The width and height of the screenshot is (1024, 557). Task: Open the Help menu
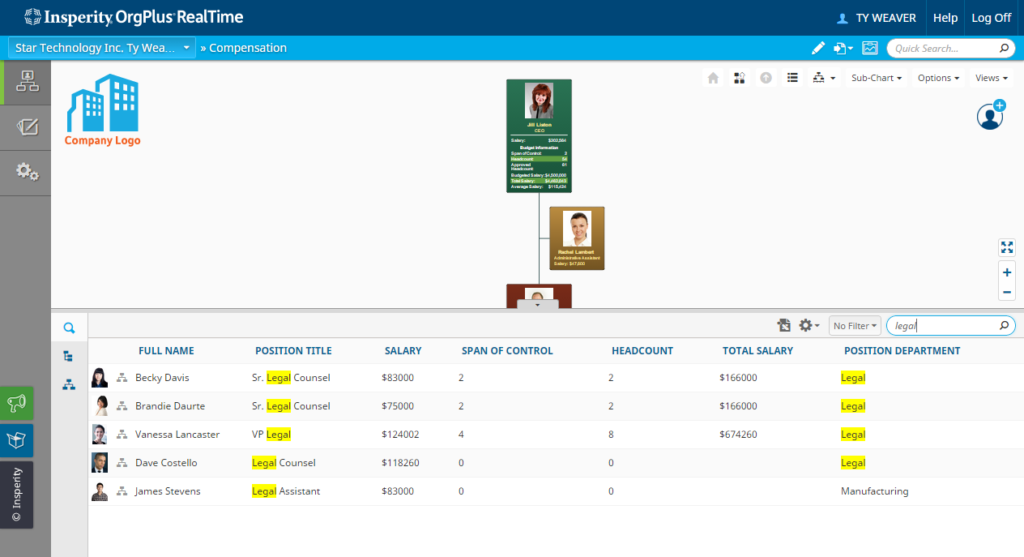944,18
